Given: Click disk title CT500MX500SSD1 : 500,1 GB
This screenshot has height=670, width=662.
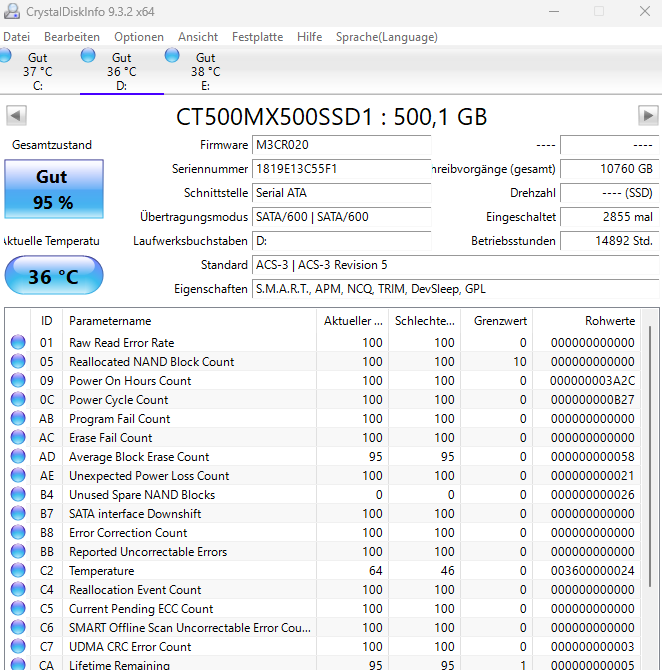Looking at the screenshot, I should 331,116.
